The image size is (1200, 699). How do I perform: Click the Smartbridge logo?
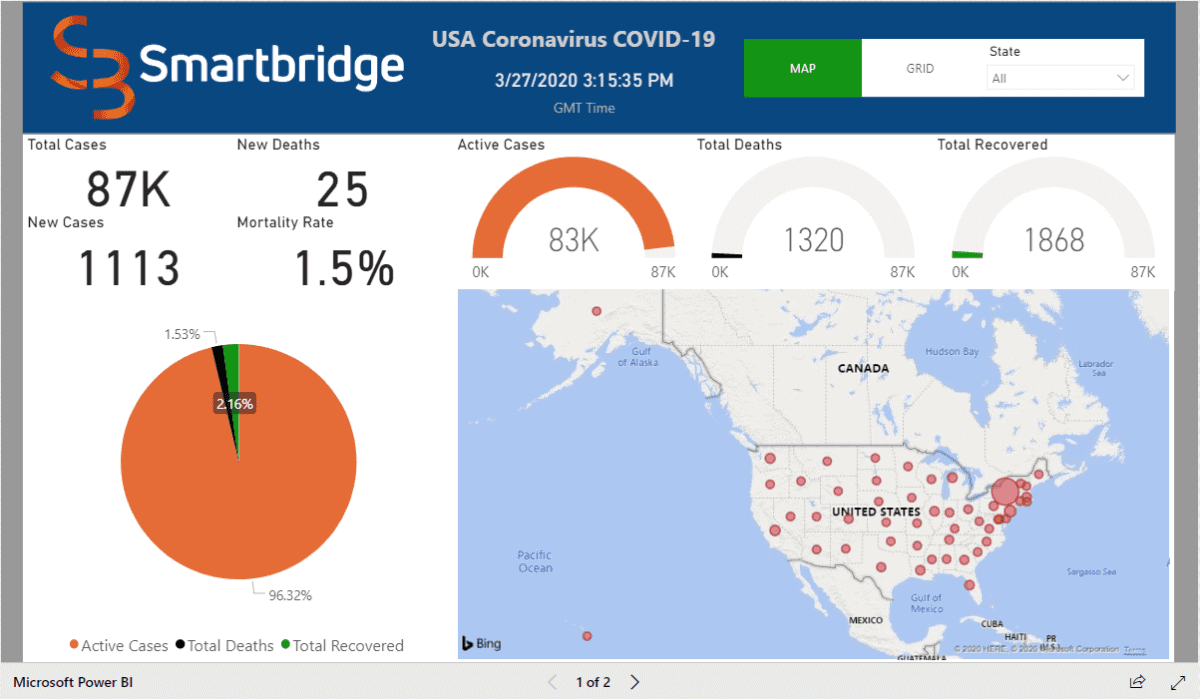228,65
